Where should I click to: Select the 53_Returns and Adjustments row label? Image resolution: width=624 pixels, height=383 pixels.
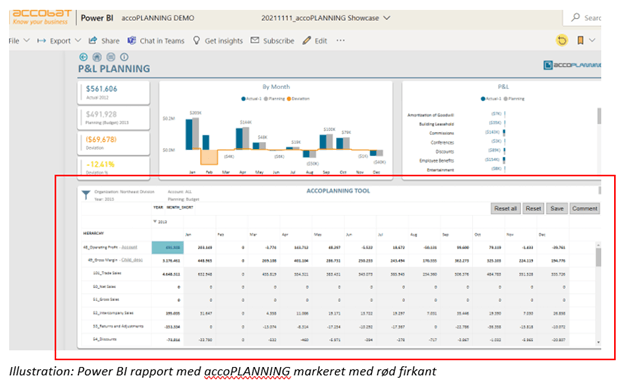click(118, 326)
